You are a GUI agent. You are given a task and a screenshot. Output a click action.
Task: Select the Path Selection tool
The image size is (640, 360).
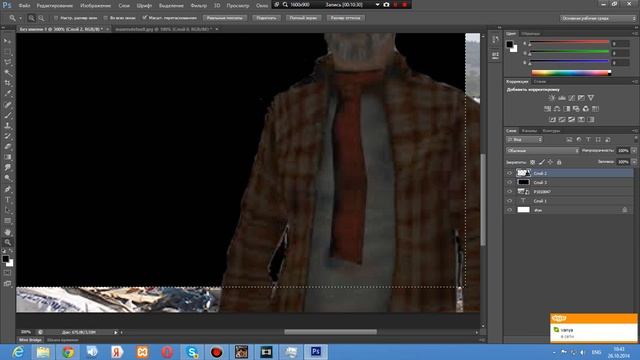[8, 210]
